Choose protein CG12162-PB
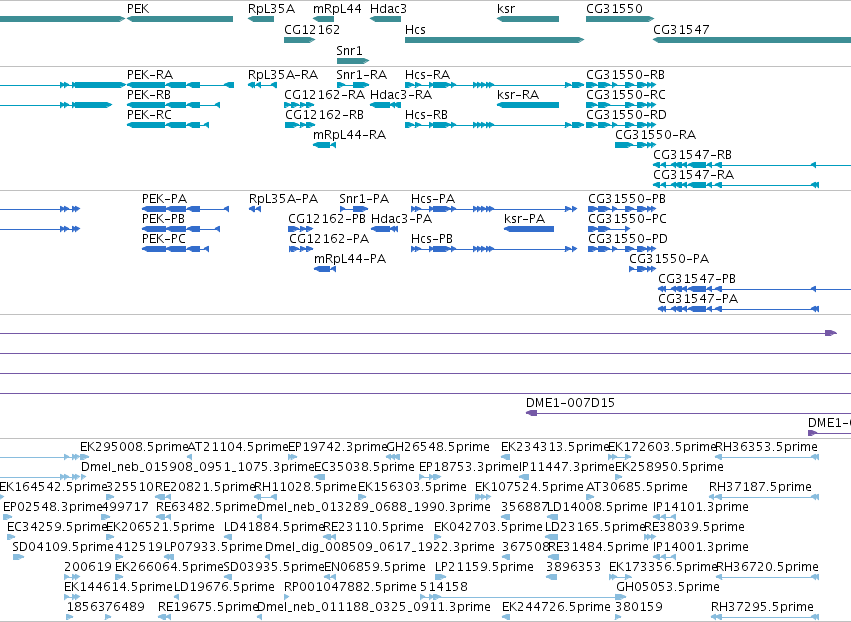Viewport: 851px width, 622px height. pyautogui.click(x=300, y=229)
